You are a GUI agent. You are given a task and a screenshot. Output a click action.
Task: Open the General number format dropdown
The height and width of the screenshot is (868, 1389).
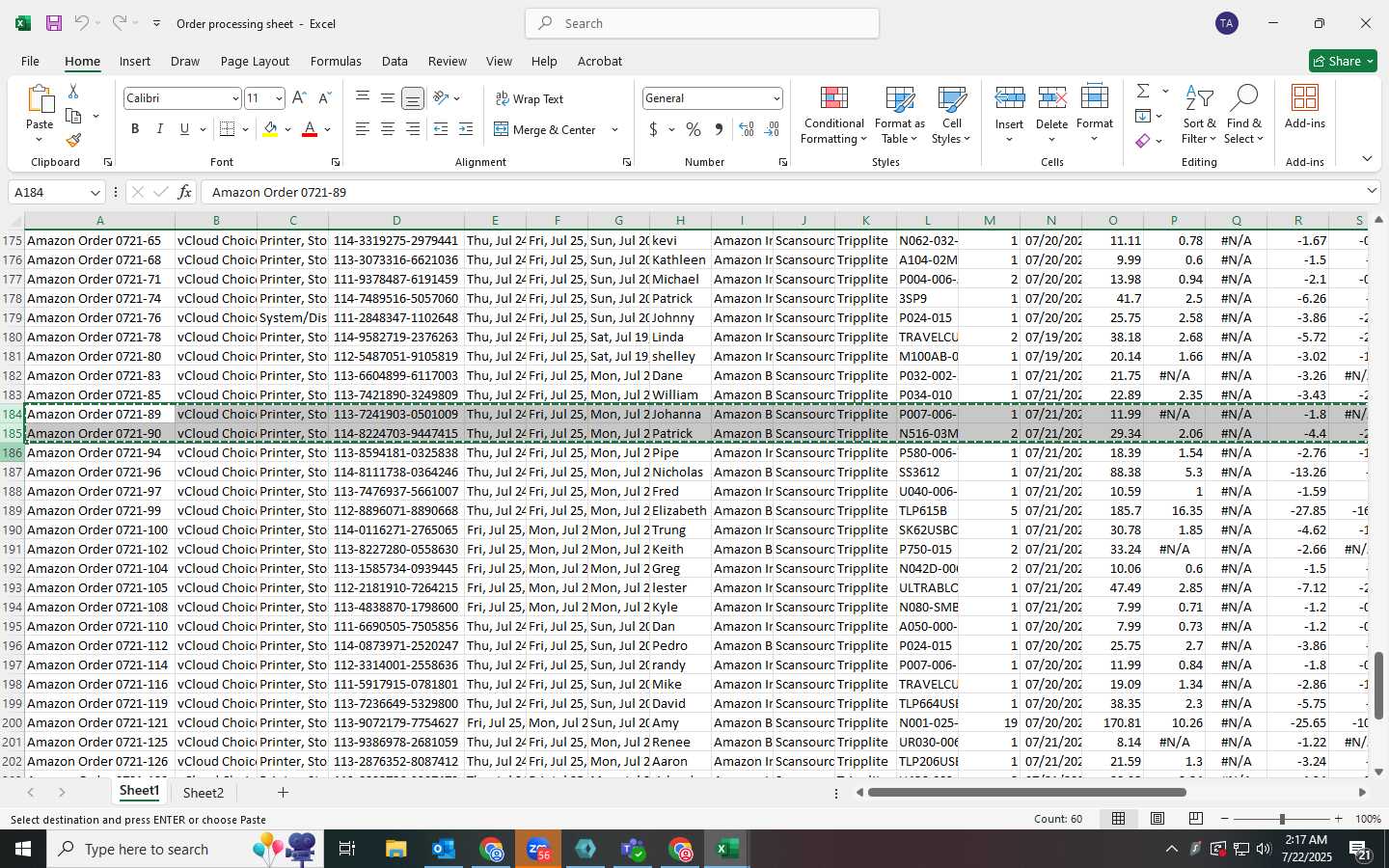(776, 98)
